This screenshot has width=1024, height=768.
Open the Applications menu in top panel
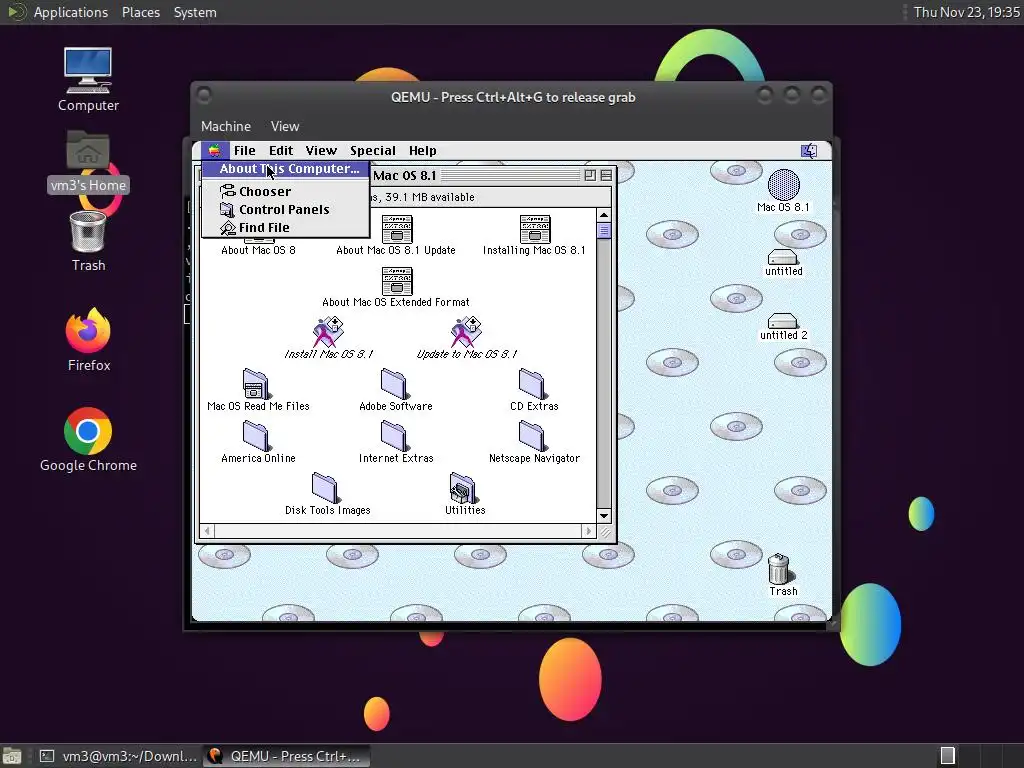(x=71, y=12)
